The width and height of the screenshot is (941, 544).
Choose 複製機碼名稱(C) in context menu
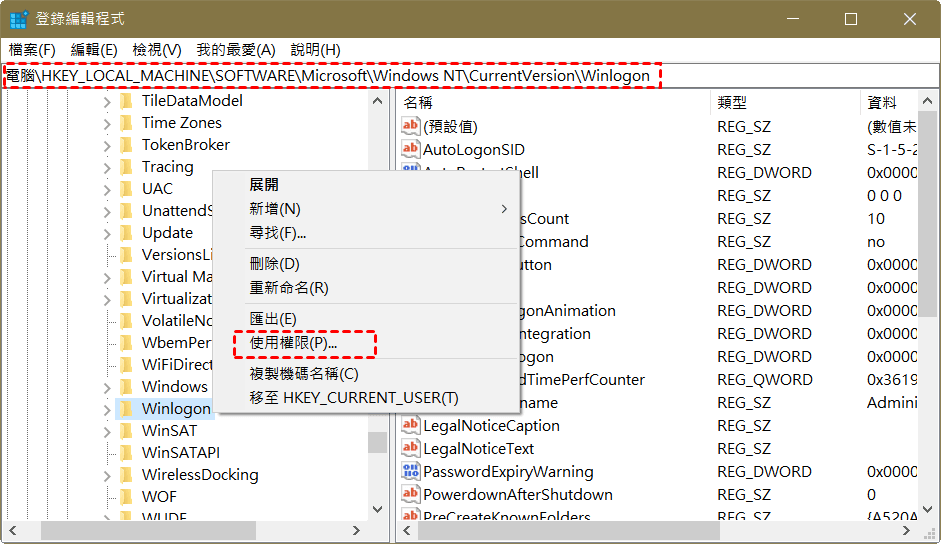pyautogui.click(x=366, y=374)
